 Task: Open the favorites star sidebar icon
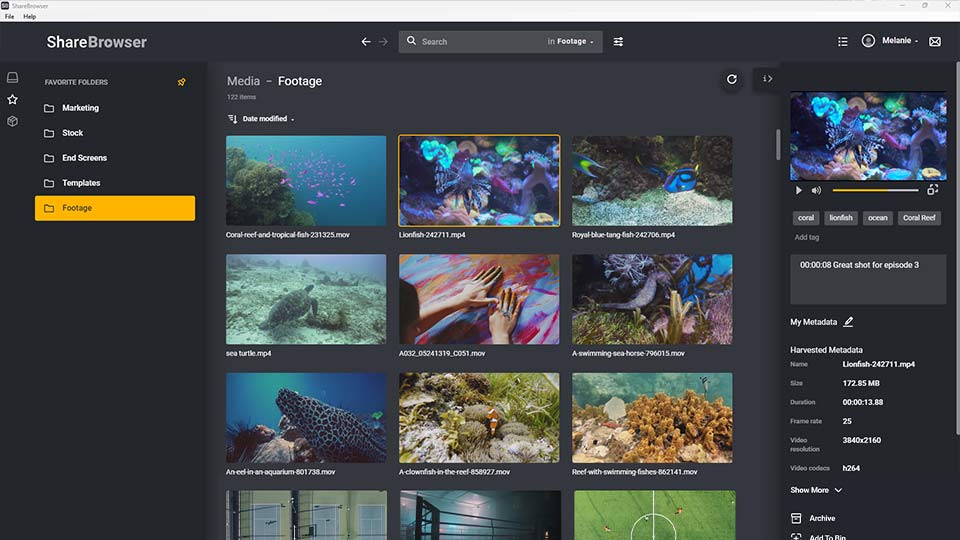(12, 99)
